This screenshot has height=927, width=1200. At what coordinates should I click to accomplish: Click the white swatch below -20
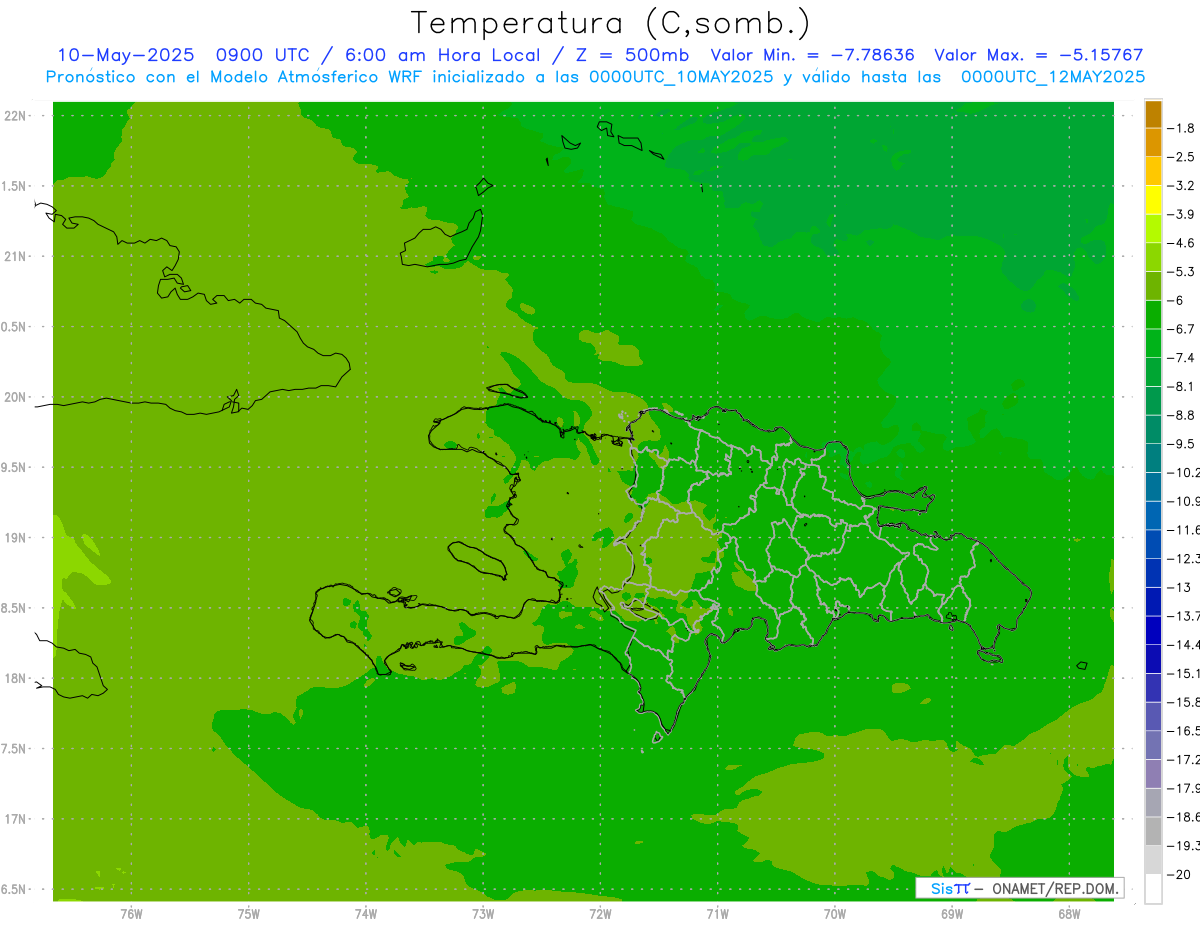pyautogui.click(x=1153, y=889)
